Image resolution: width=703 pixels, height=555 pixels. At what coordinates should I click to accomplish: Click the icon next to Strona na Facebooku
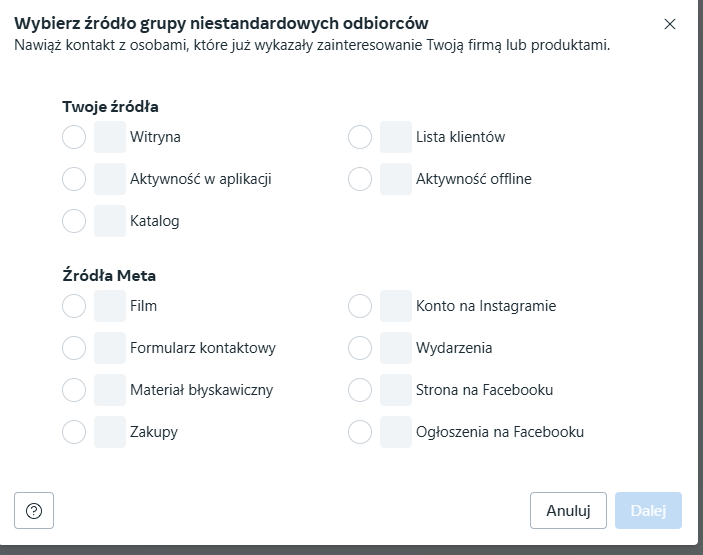pos(396,390)
